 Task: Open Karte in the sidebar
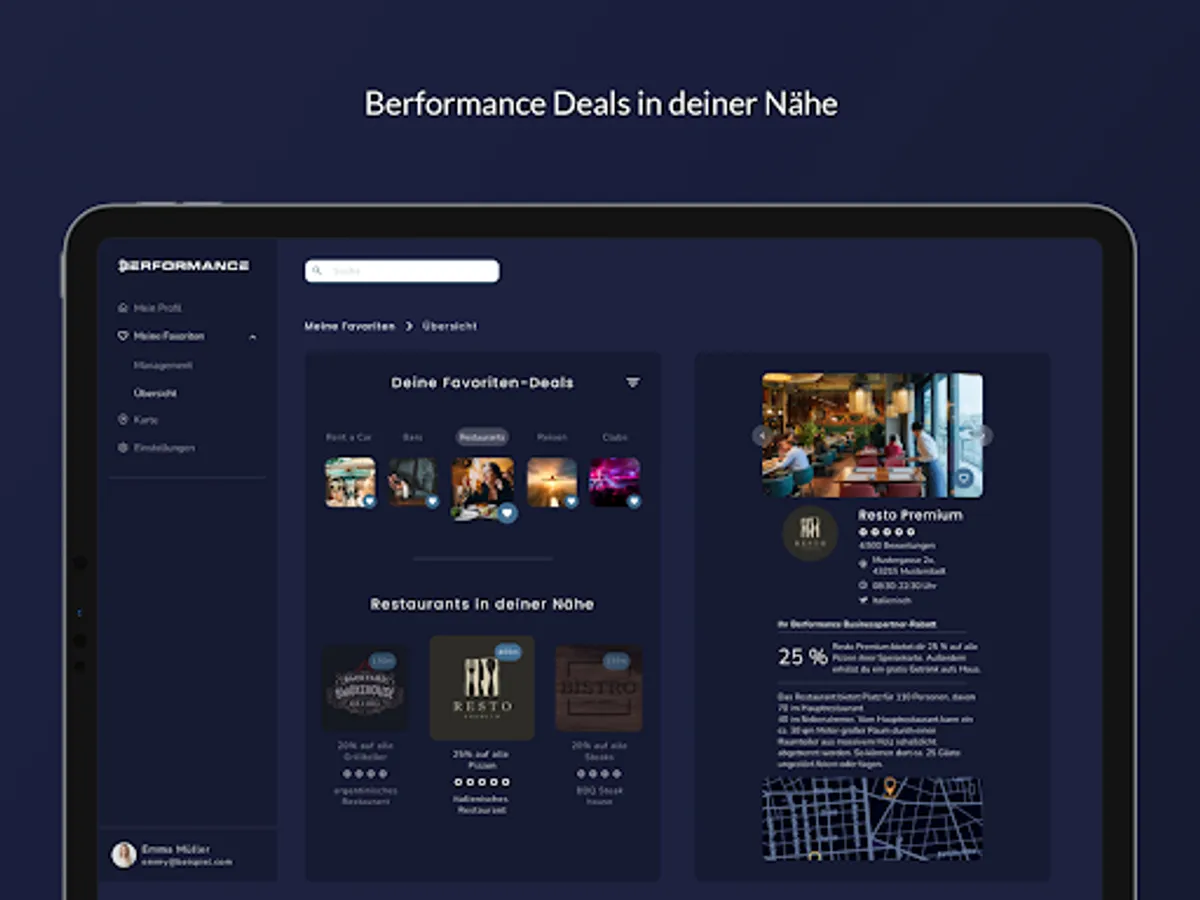[x=146, y=420]
